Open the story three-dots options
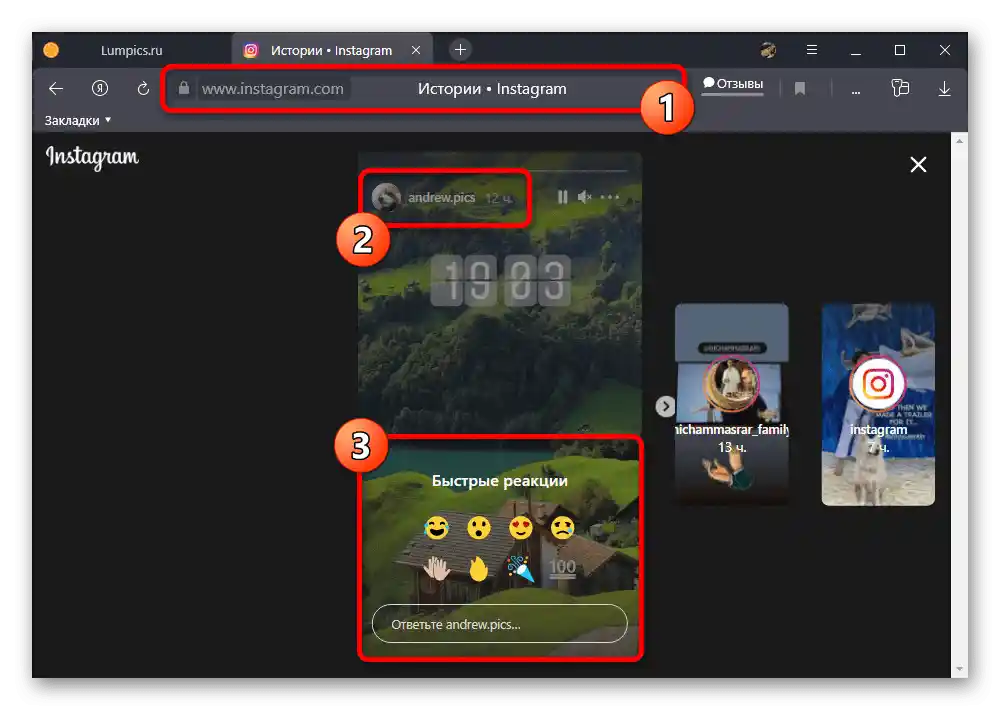The width and height of the screenshot is (1000, 710). tap(610, 197)
